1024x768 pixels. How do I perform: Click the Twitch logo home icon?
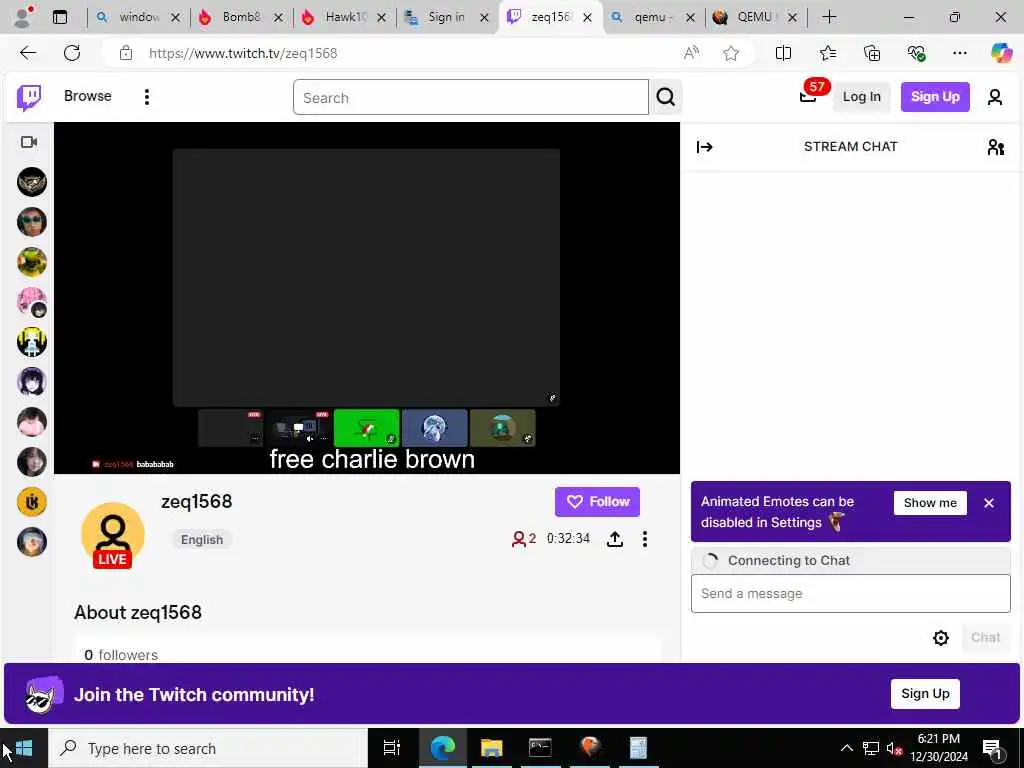click(x=29, y=97)
